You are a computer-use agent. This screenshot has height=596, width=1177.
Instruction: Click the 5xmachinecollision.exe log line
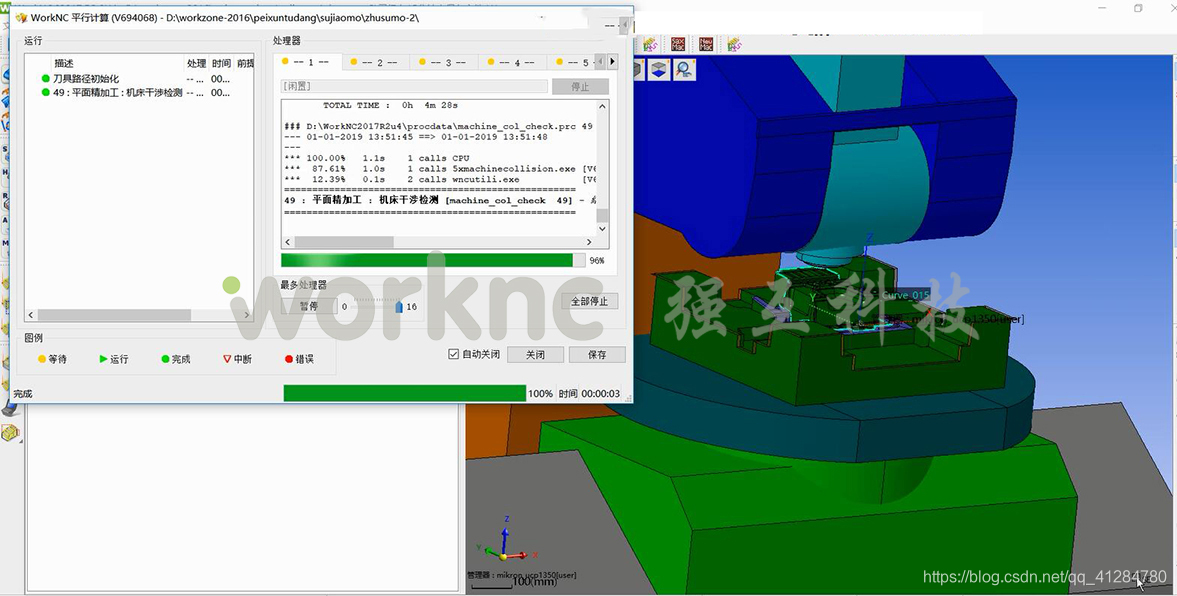click(440, 169)
